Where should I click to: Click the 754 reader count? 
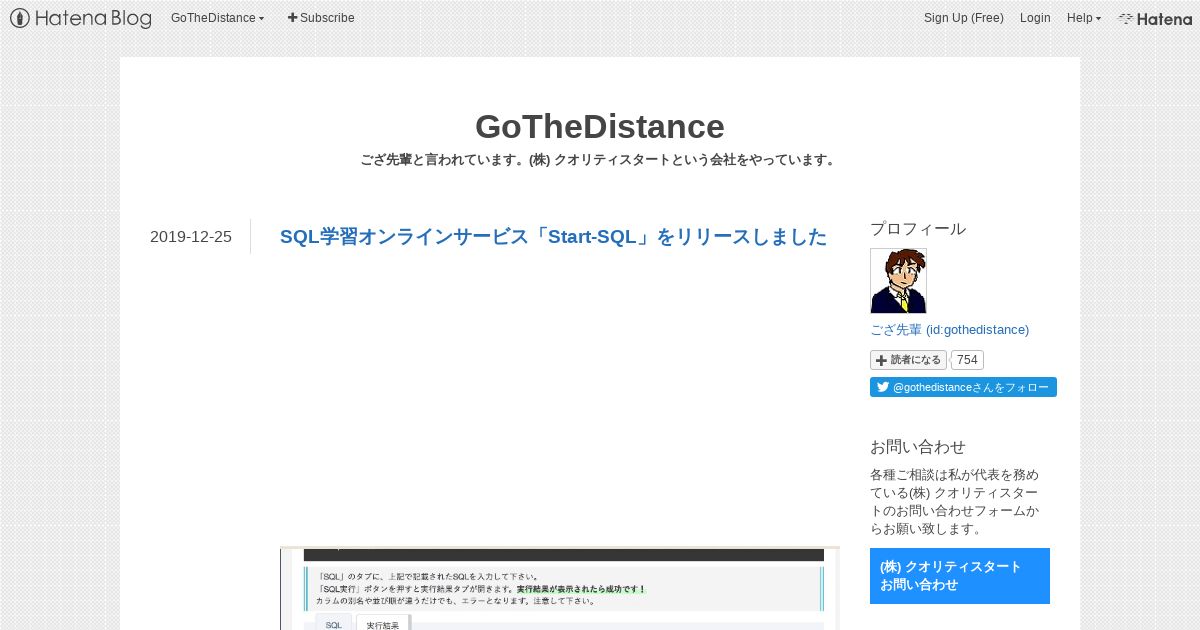967,360
